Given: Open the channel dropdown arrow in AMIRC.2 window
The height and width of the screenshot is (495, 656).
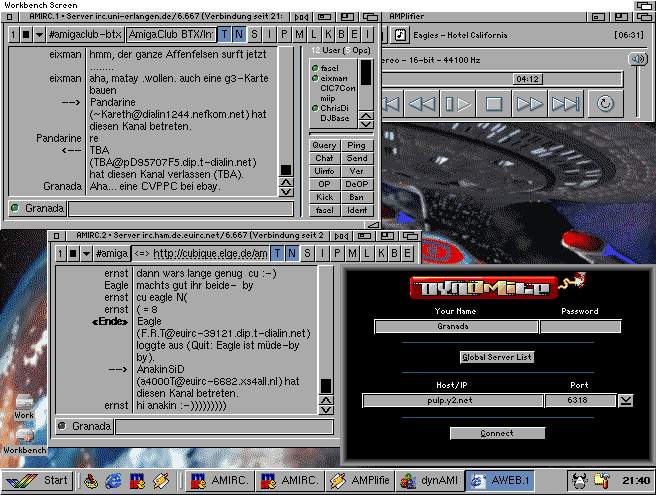Looking at the screenshot, I should (87, 254).
